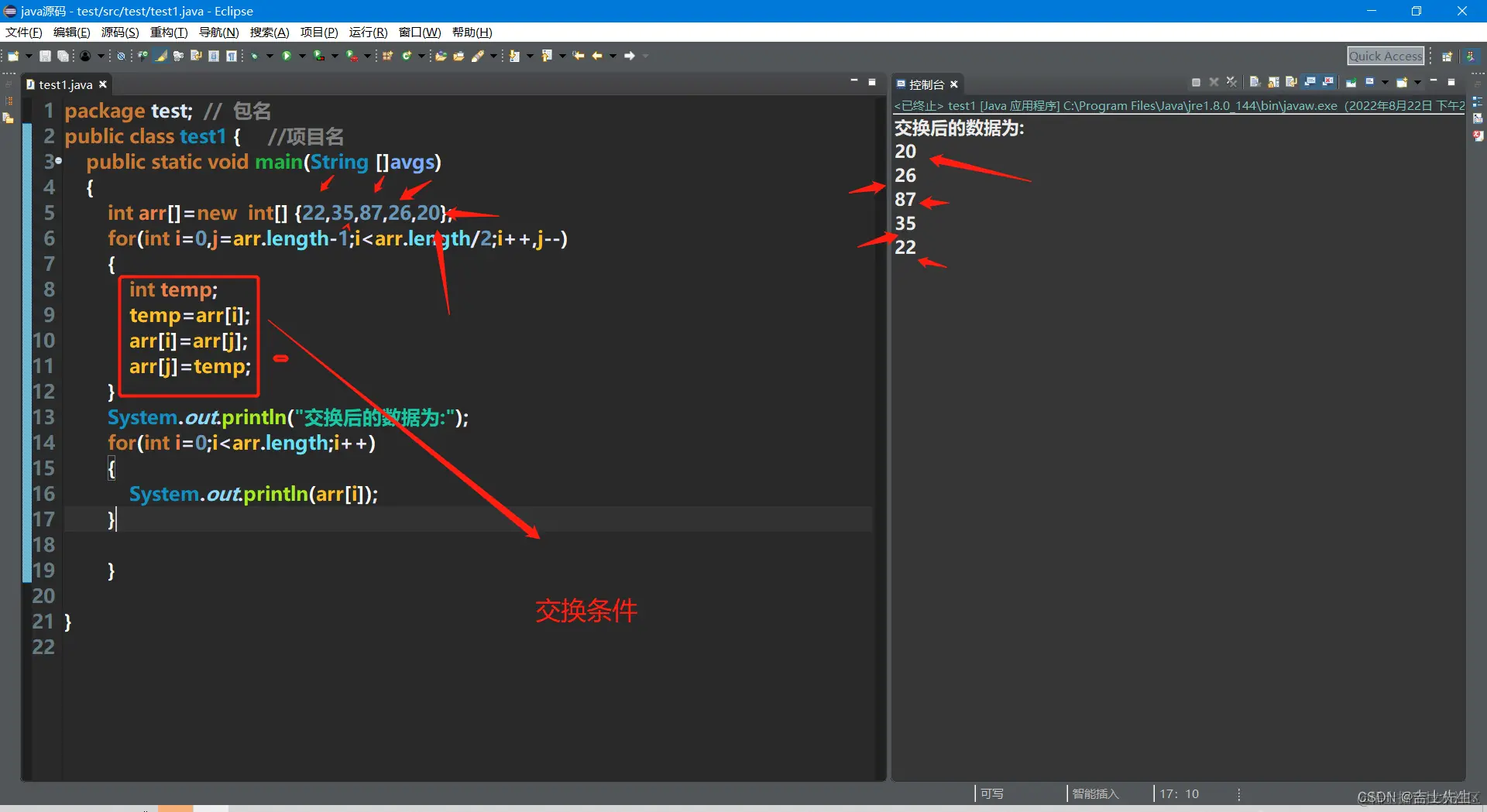1487x812 pixels.
Task: Click the 智能插入 status bar entry
Action: tap(1095, 793)
